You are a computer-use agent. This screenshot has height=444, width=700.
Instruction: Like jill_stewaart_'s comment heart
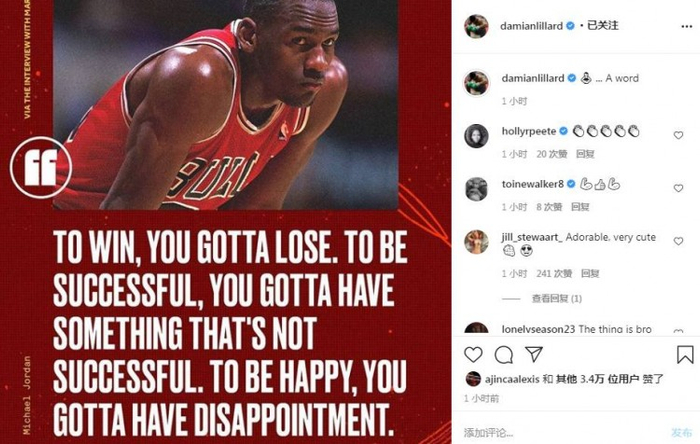point(678,241)
